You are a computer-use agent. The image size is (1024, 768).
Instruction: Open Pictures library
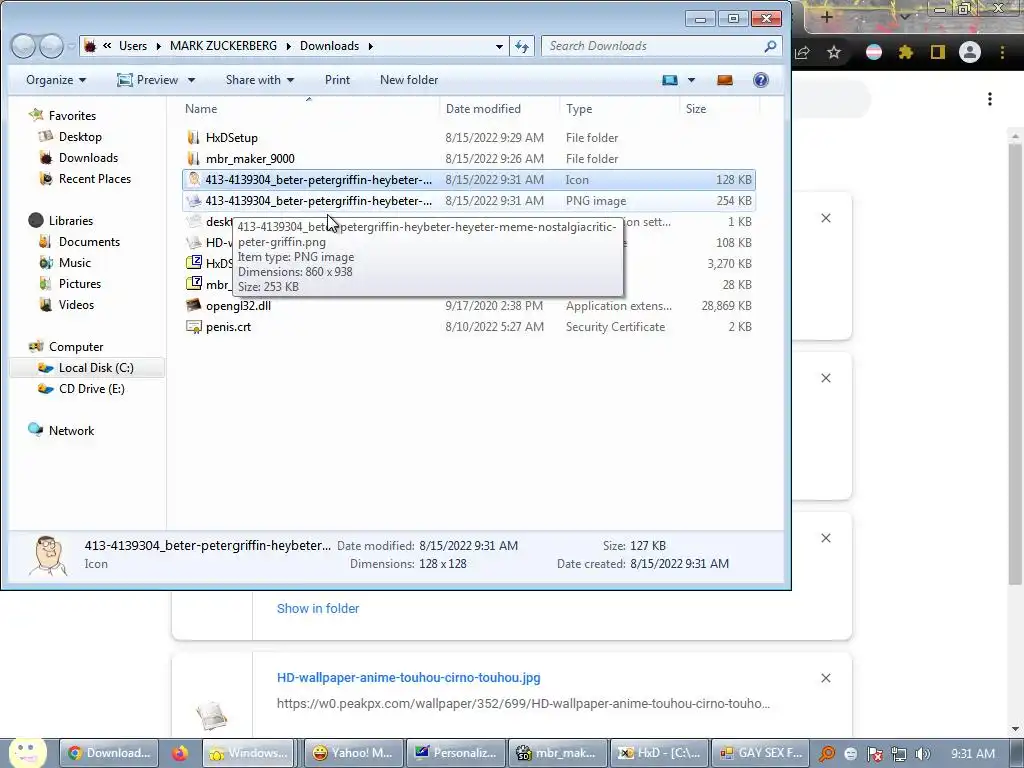coord(80,283)
